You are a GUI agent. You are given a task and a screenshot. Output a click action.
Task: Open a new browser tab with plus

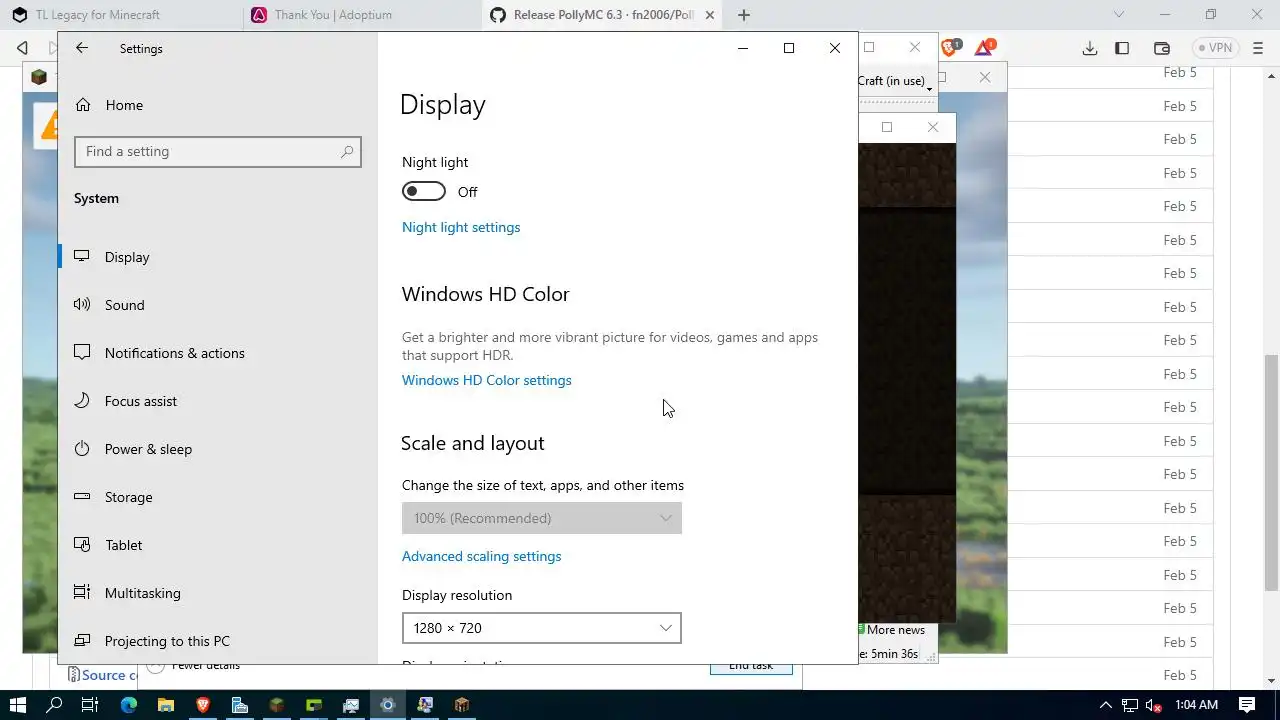[744, 15]
